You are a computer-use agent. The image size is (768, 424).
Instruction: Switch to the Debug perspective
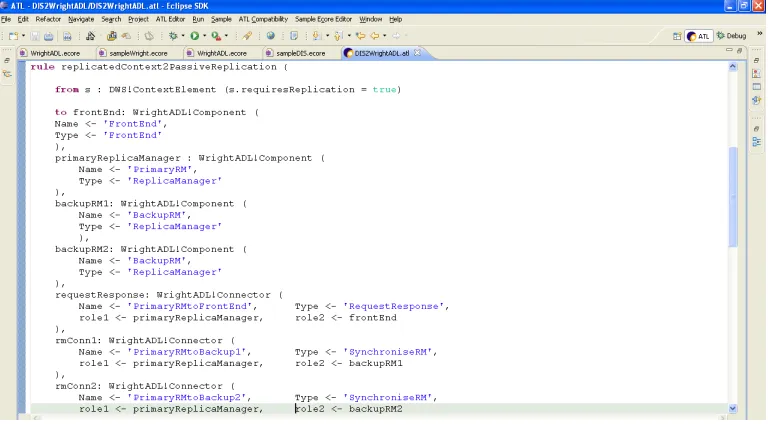point(731,36)
